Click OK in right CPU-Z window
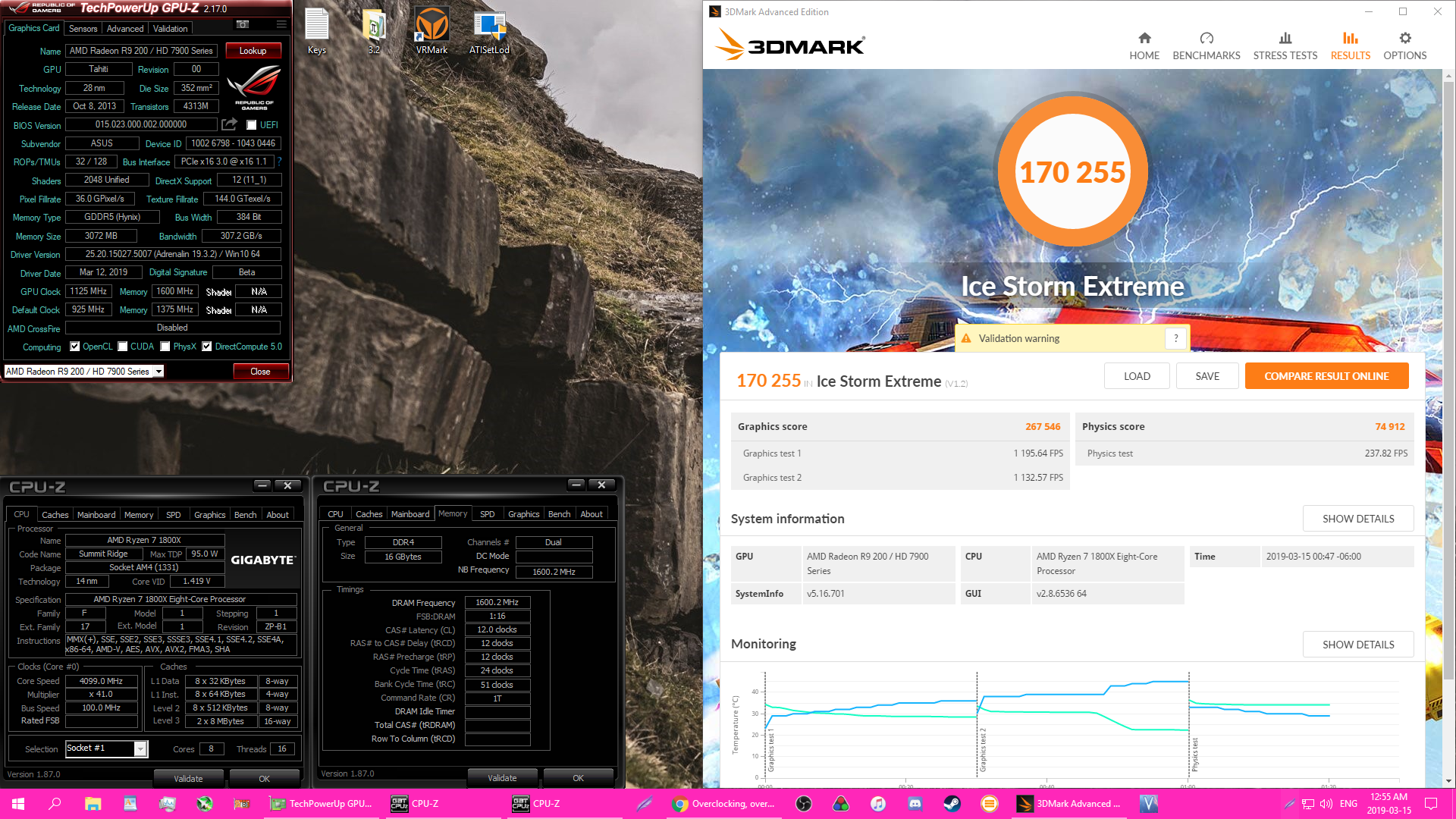The width and height of the screenshot is (1456, 819). coord(578,778)
